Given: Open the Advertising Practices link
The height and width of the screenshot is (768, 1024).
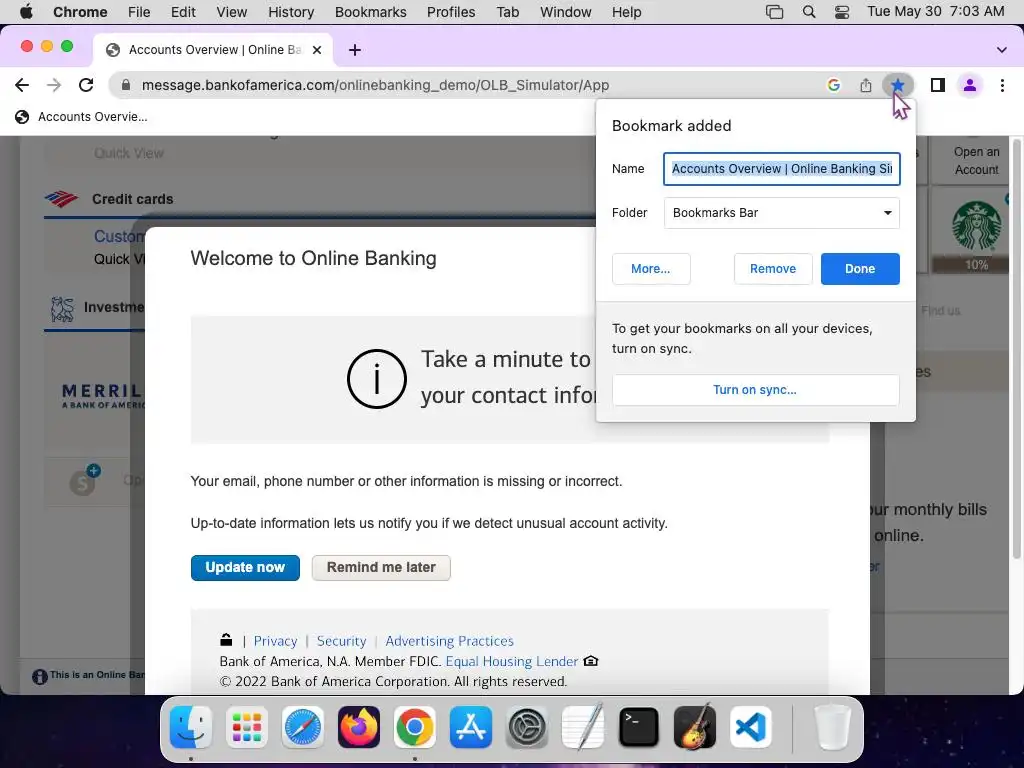Looking at the screenshot, I should click(x=449, y=641).
